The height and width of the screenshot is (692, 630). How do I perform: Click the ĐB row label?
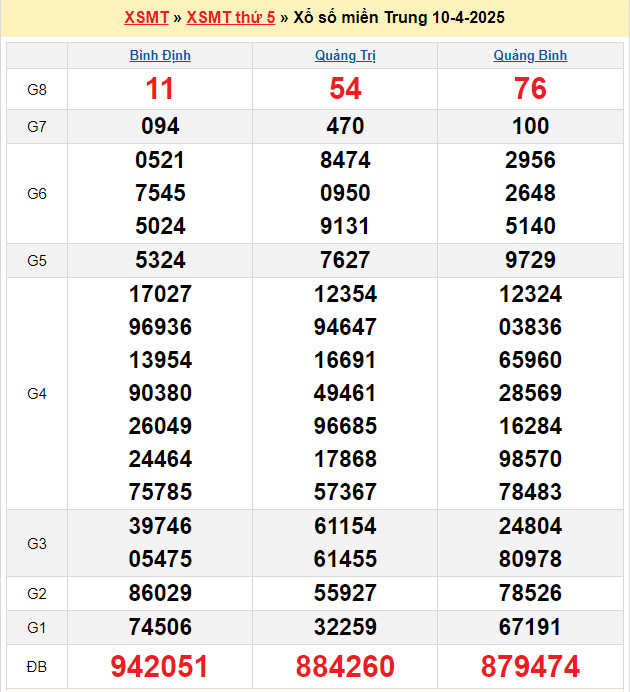tap(37, 667)
